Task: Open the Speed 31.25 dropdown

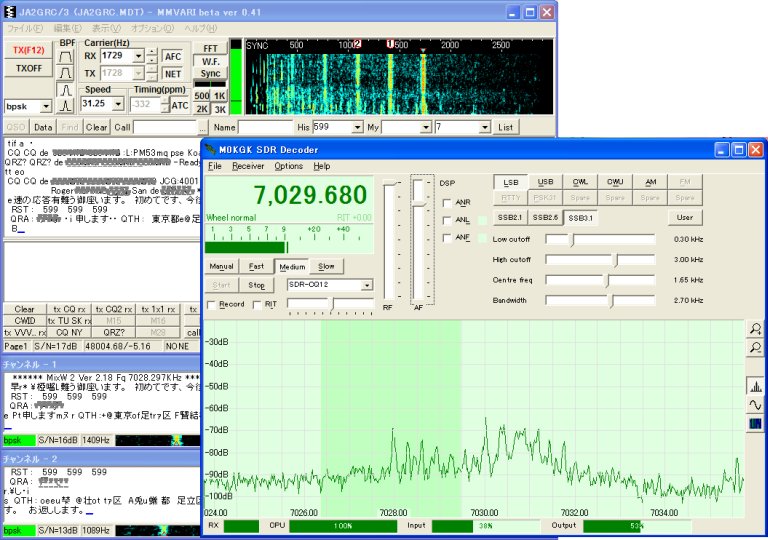Action: (118, 104)
